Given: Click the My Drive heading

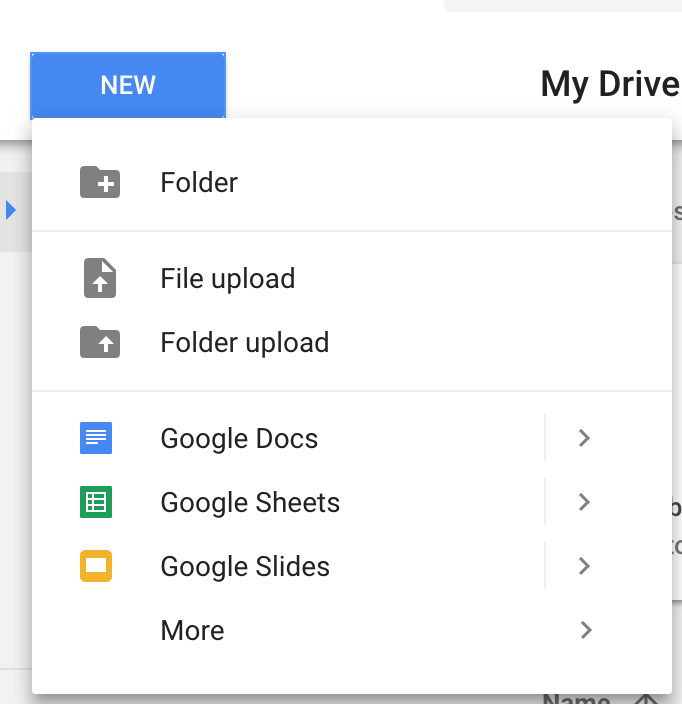Looking at the screenshot, I should [x=610, y=84].
